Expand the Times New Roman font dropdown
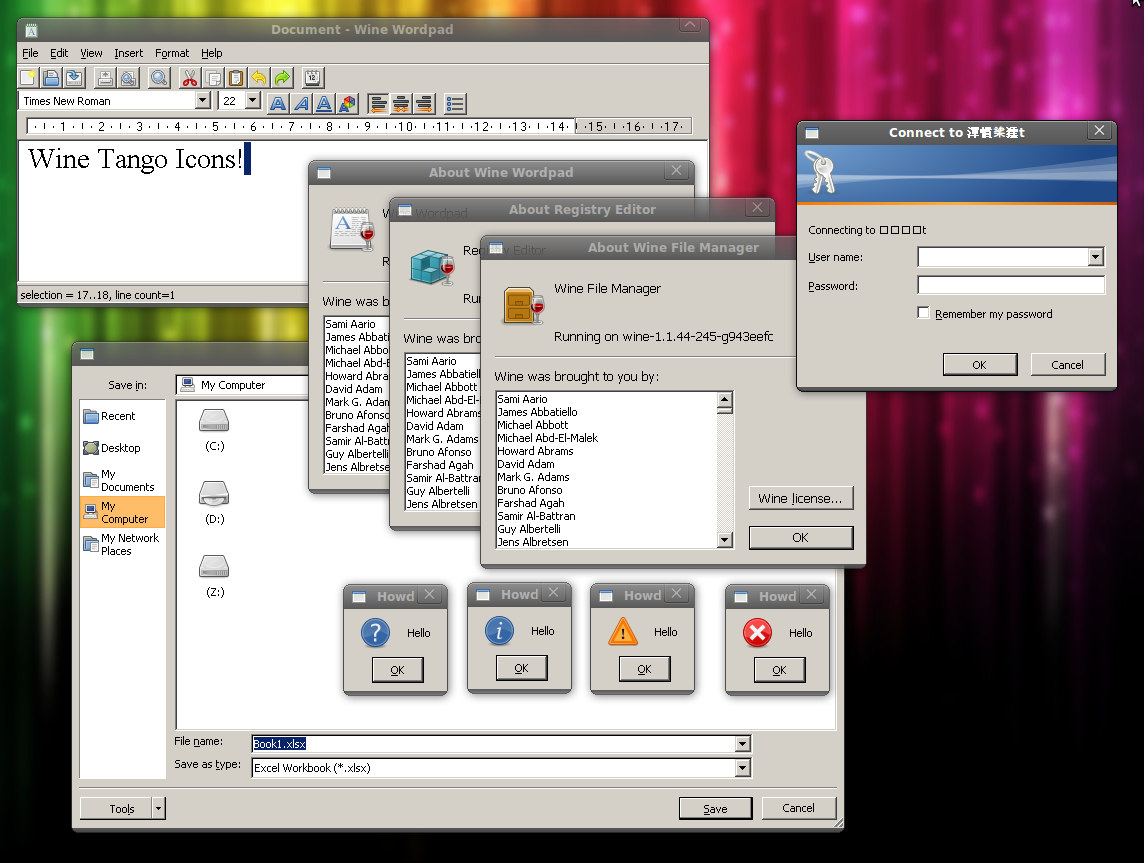1144x863 pixels. [203, 101]
